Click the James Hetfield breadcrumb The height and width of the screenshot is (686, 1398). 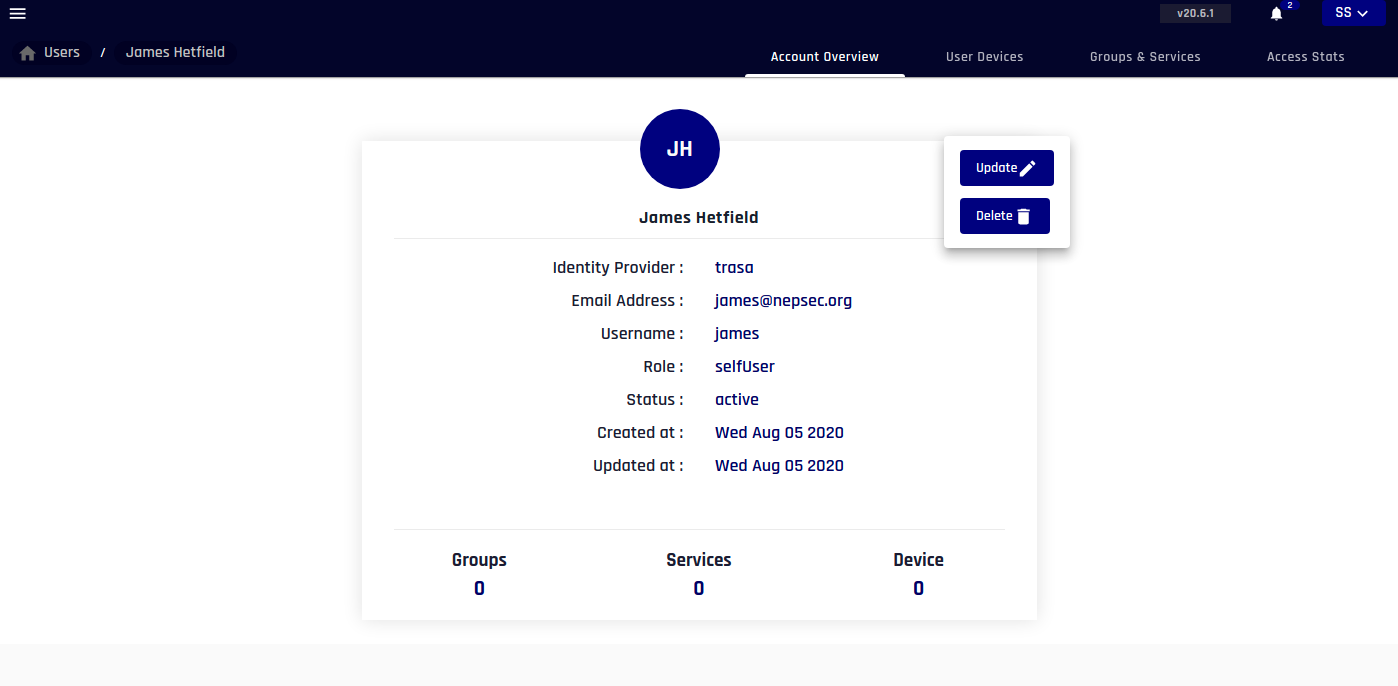pyautogui.click(x=175, y=52)
